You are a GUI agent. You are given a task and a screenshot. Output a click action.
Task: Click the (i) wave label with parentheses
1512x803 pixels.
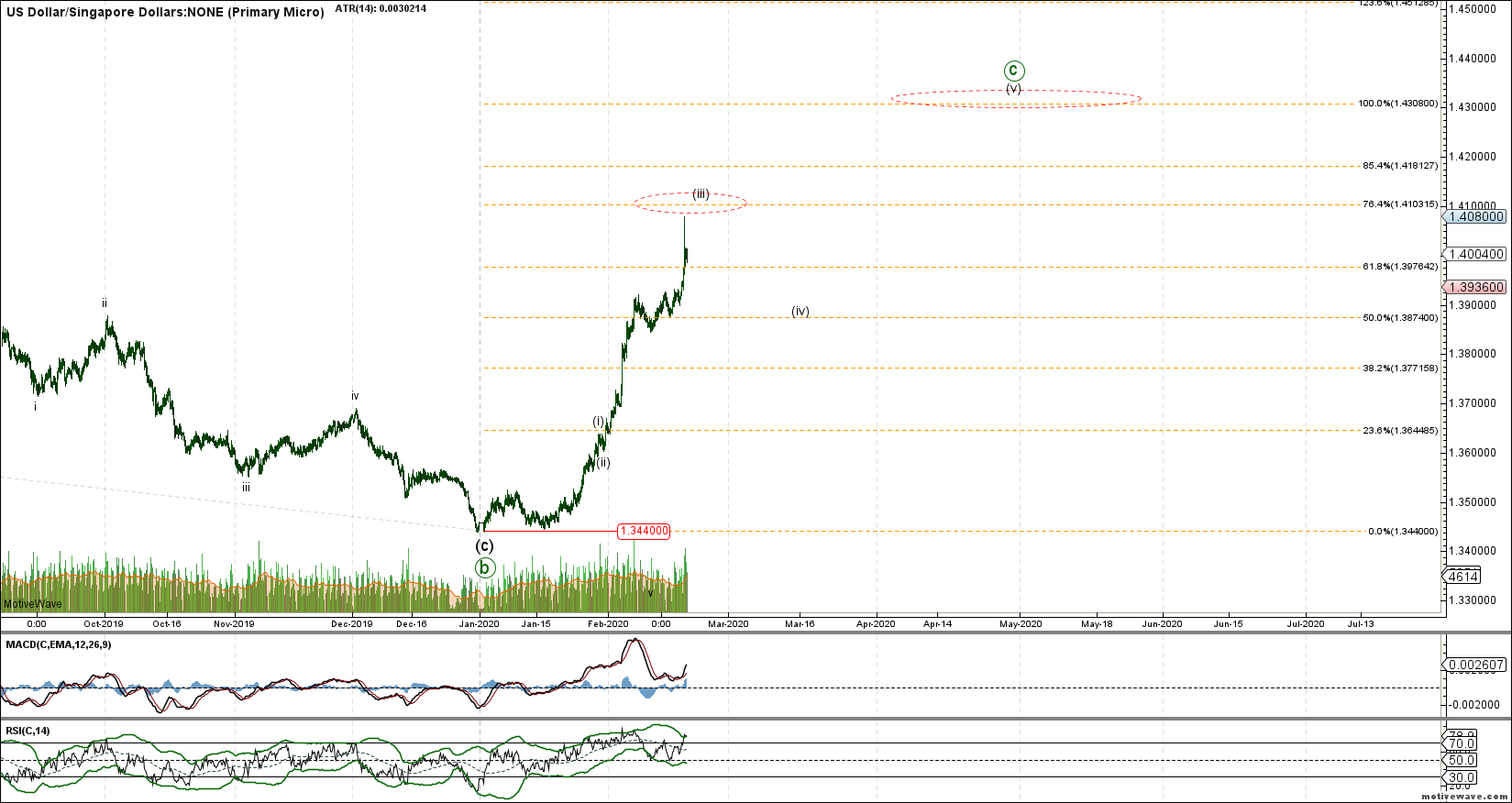[x=598, y=421]
